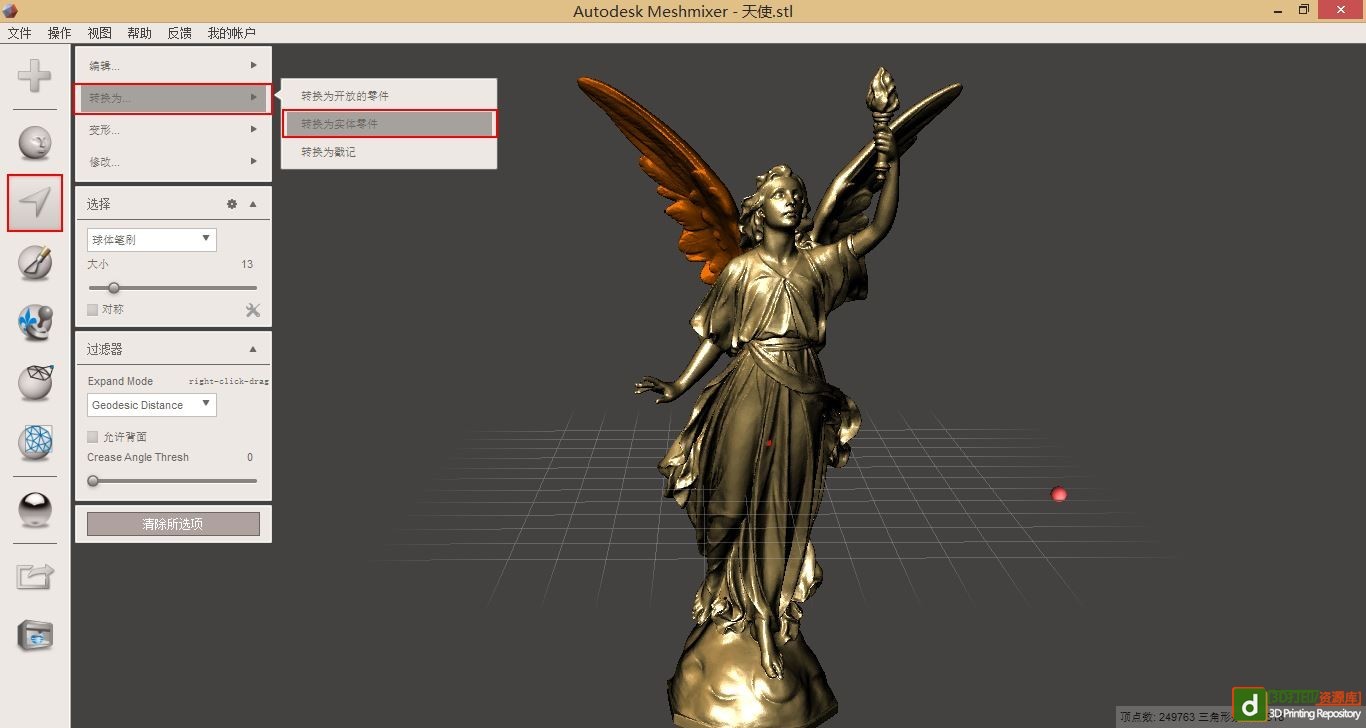Collapse the 选择 panel triangle

tap(253, 204)
